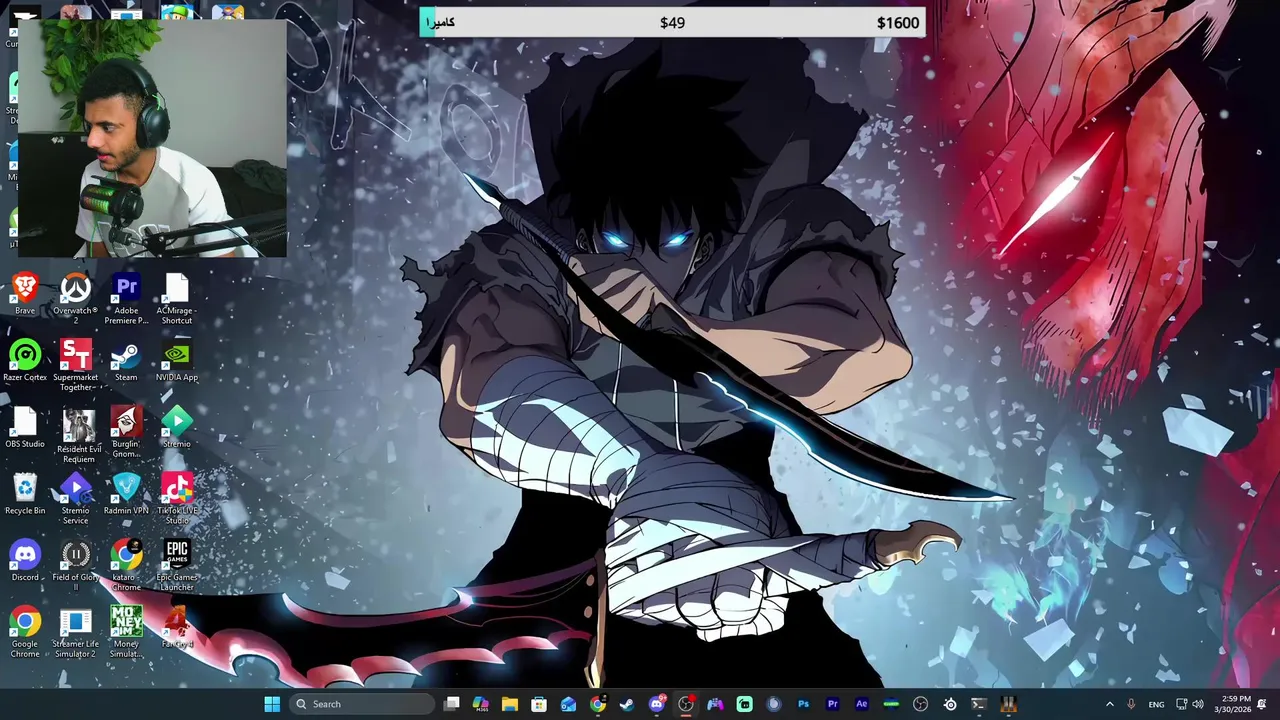Open Microsoft Store taskbar icon
This screenshot has height=720, width=1280.
(539, 704)
